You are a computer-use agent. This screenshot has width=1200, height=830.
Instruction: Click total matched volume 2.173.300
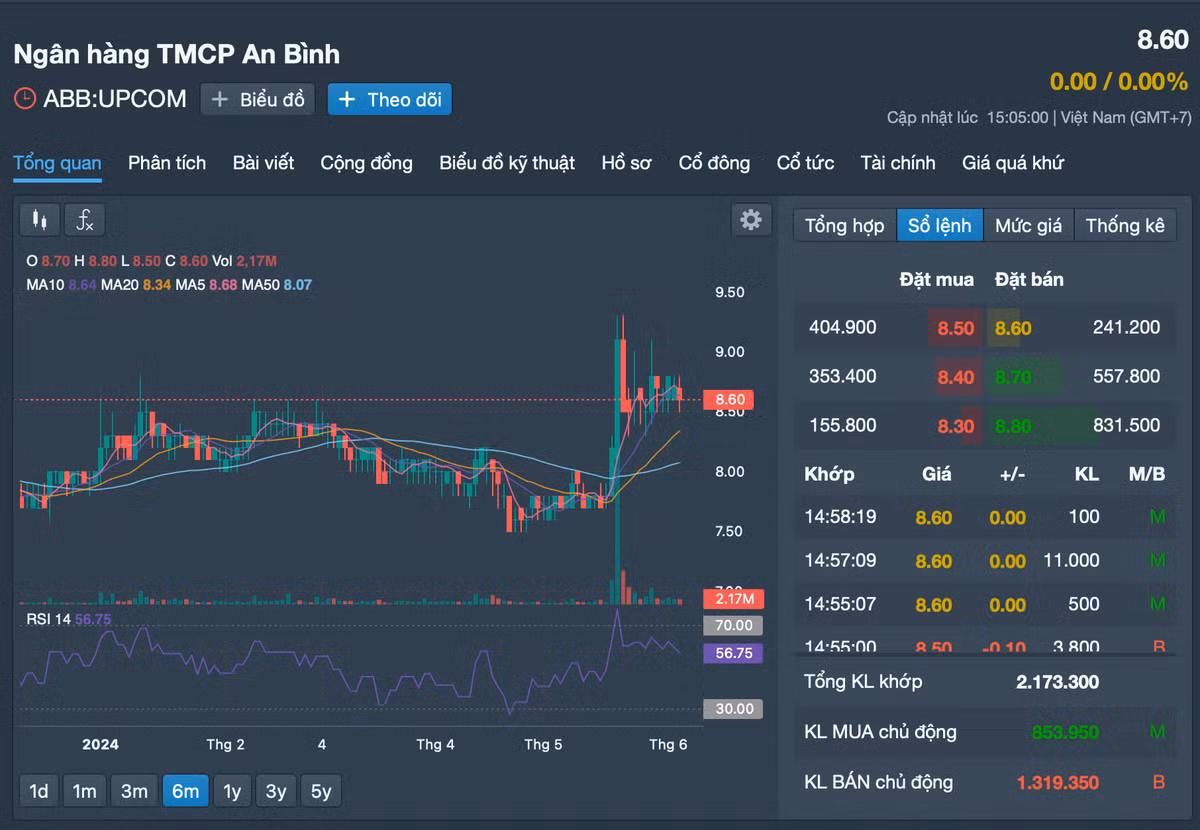[1057, 682]
